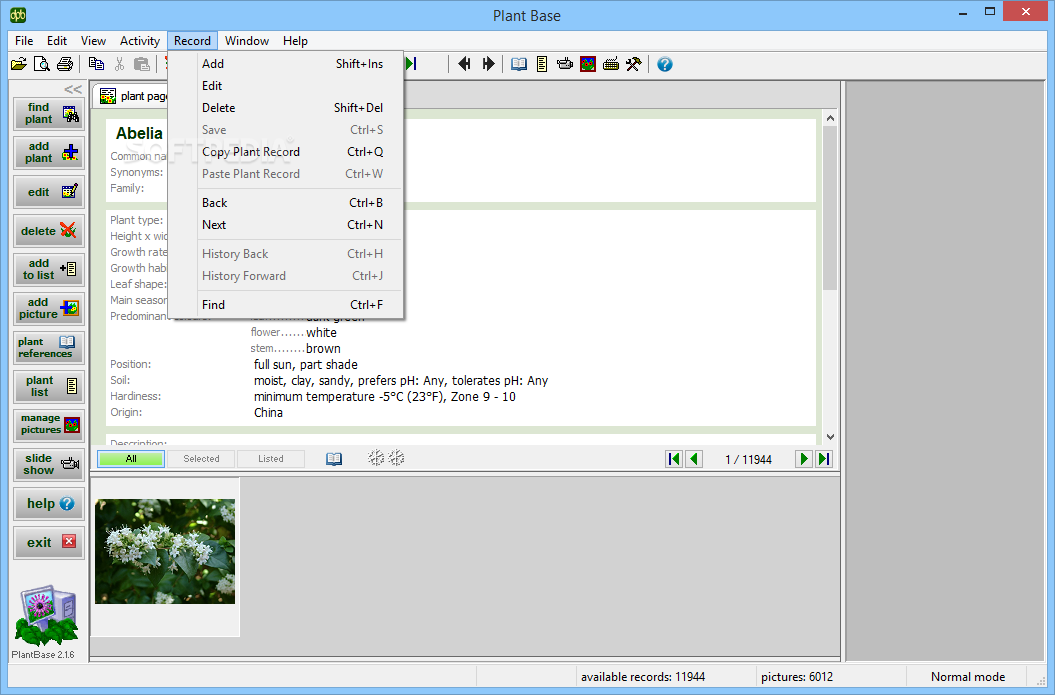Click the paste clipboard toolbar icon
This screenshot has width=1055, height=695.
[x=141, y=64]
